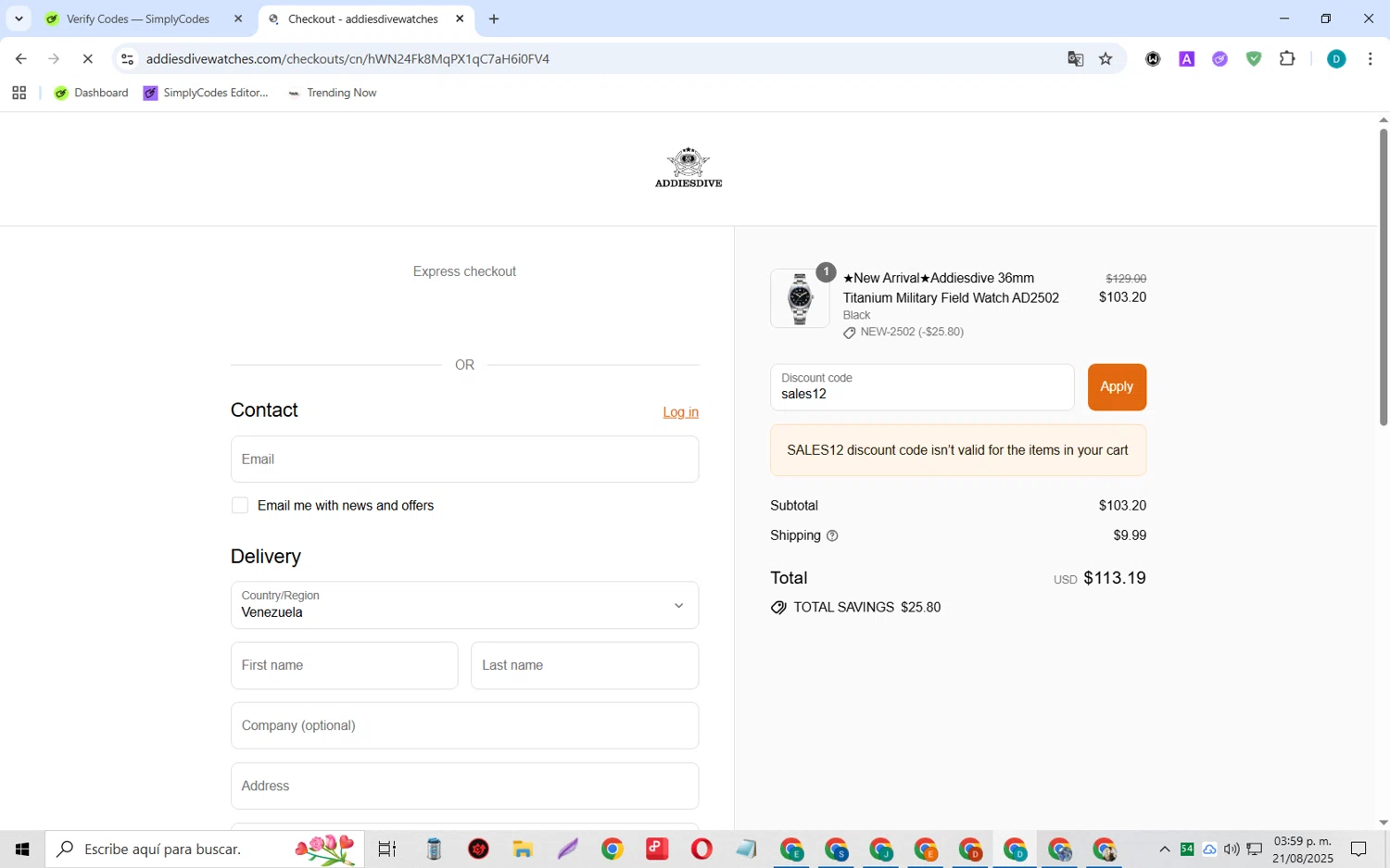Open the SimplyCodes Editor bookmark
Viewport: 1390px width, 868px height.
pos(206,93)
